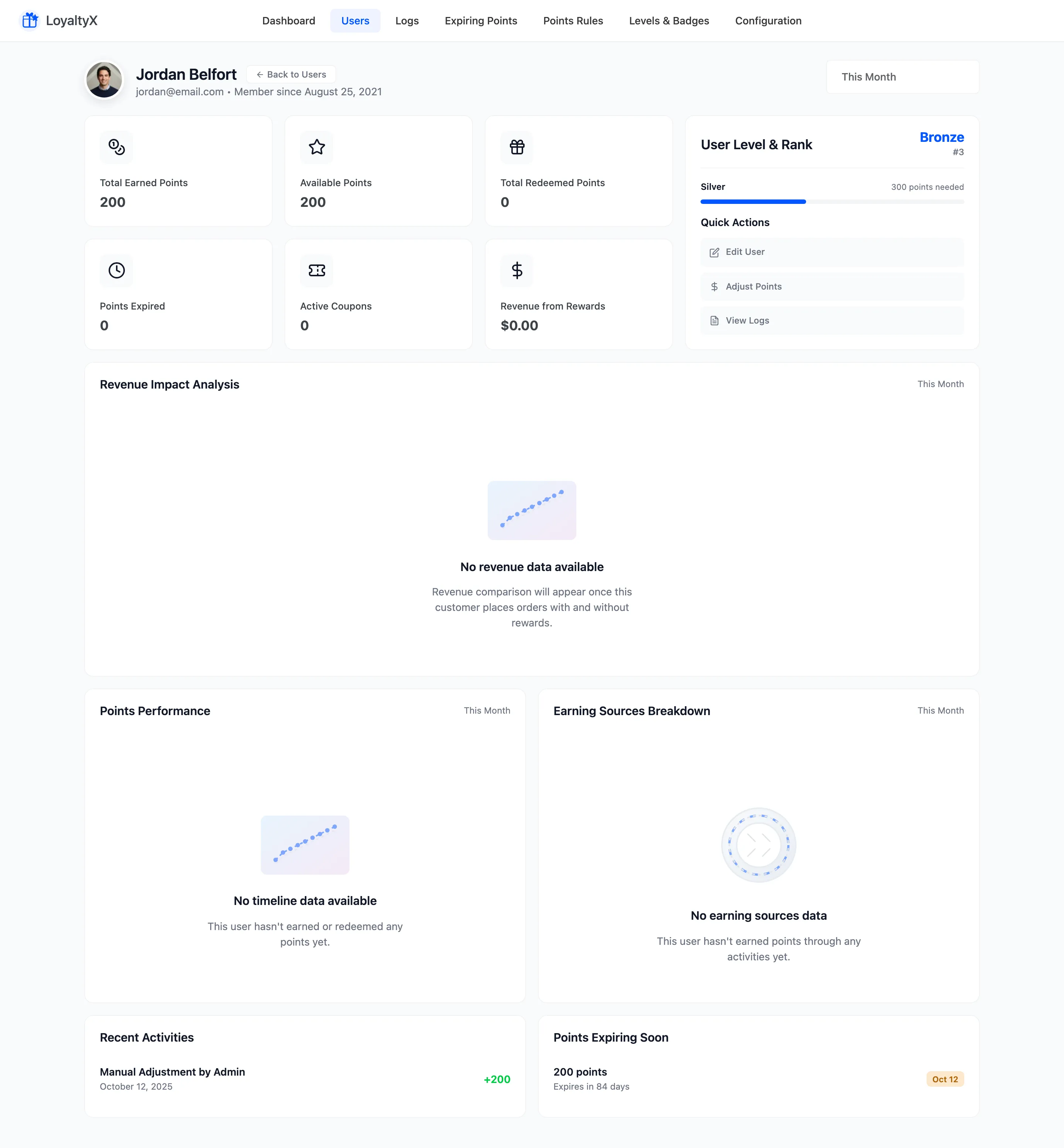1064x1148 pixels.
Task: Open the Dashboard tab
Action: pyautogui.click(x=289, y=21)
